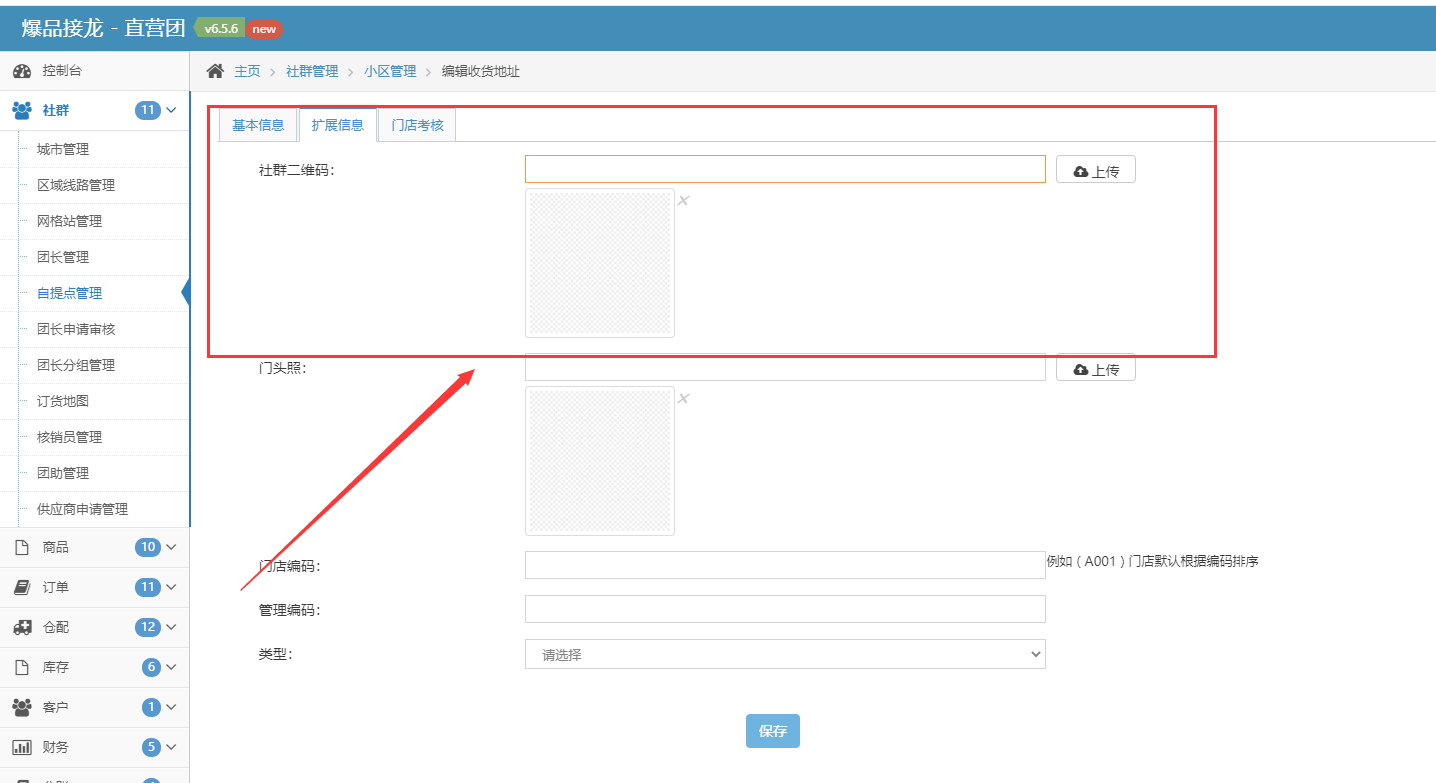Expand the 商品 menu chevron
Image resolution: width=1436 pixels, height=783 pixels.
(x=171, y=547)
